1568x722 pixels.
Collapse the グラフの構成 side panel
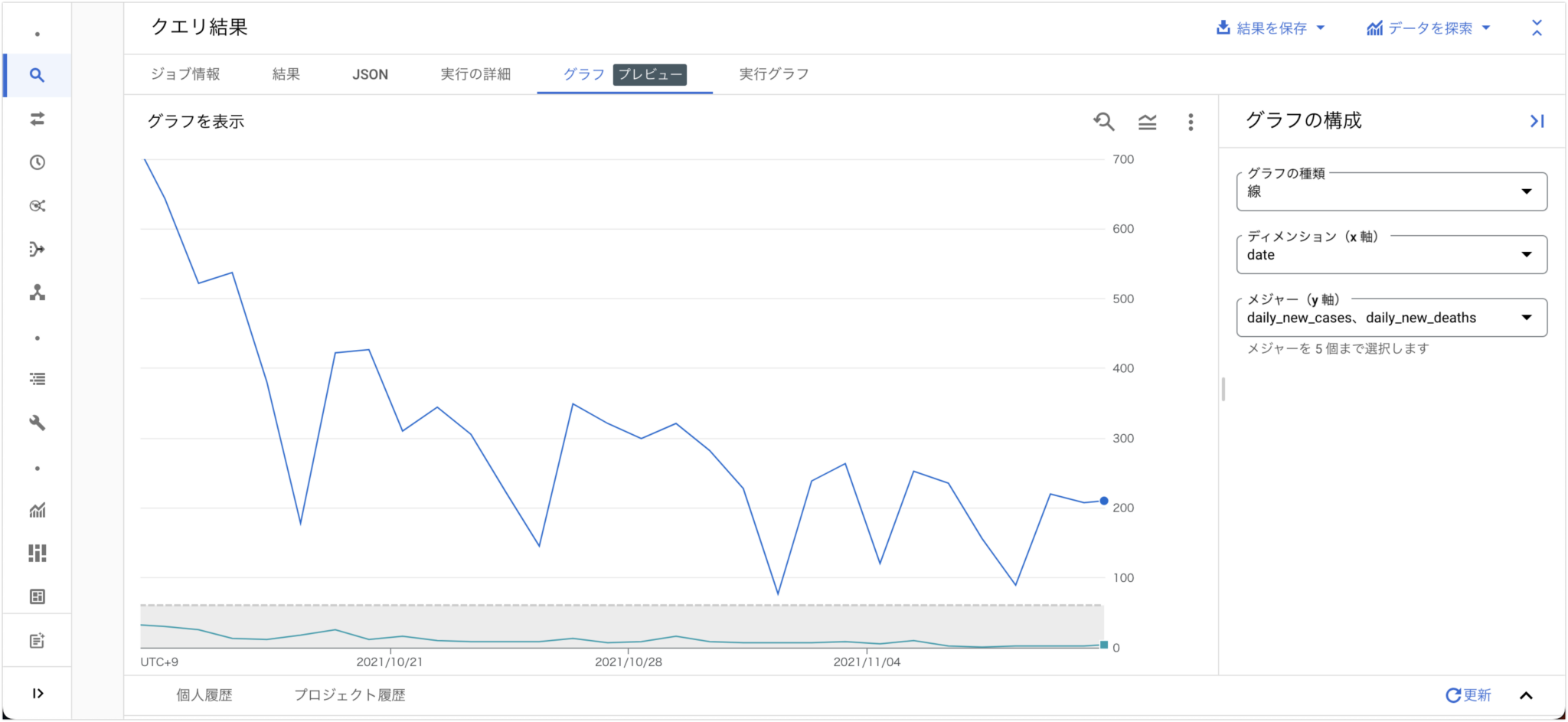click(1537, 121)
